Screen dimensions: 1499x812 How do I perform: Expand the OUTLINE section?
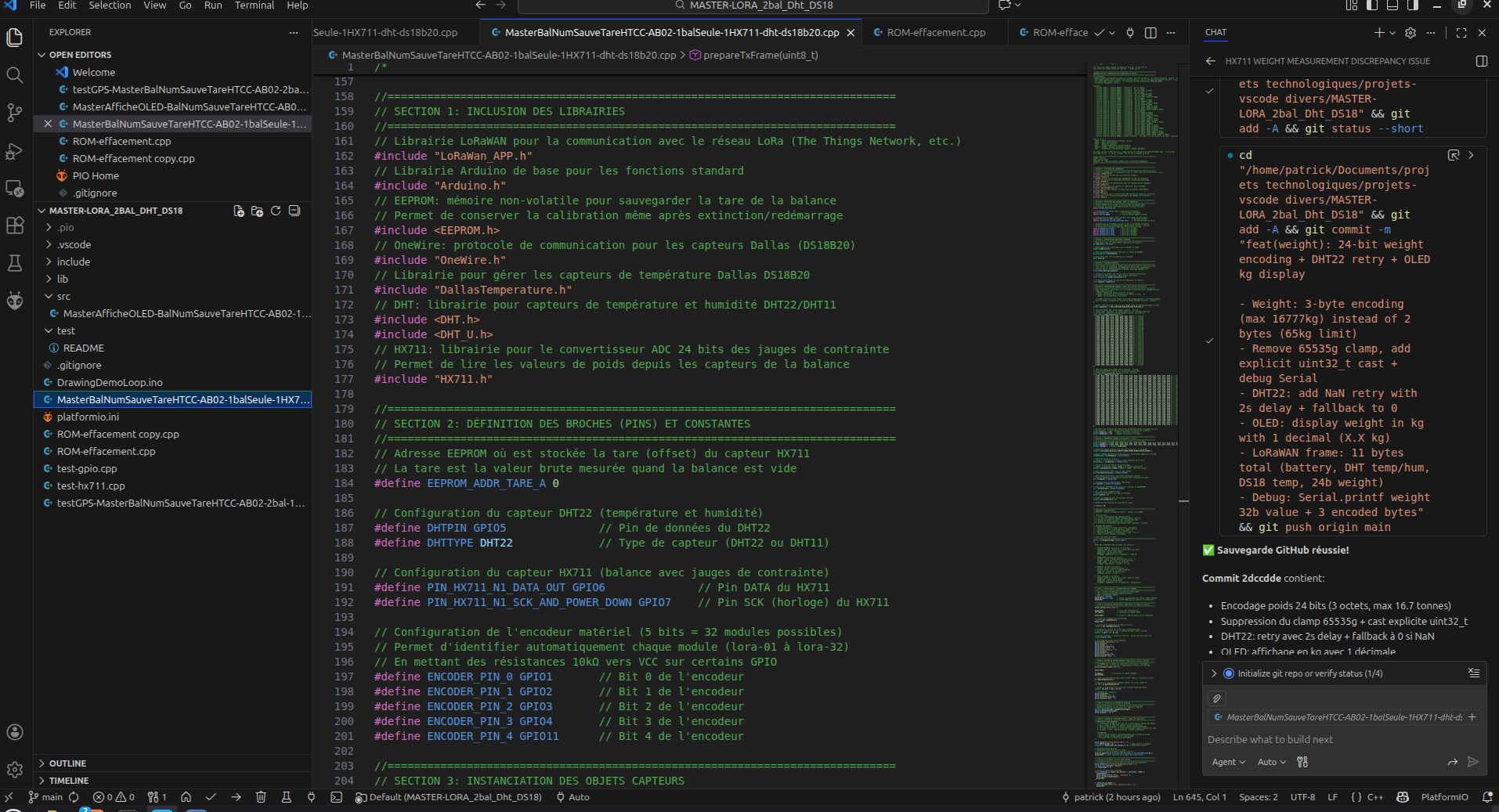click(67, 763)
